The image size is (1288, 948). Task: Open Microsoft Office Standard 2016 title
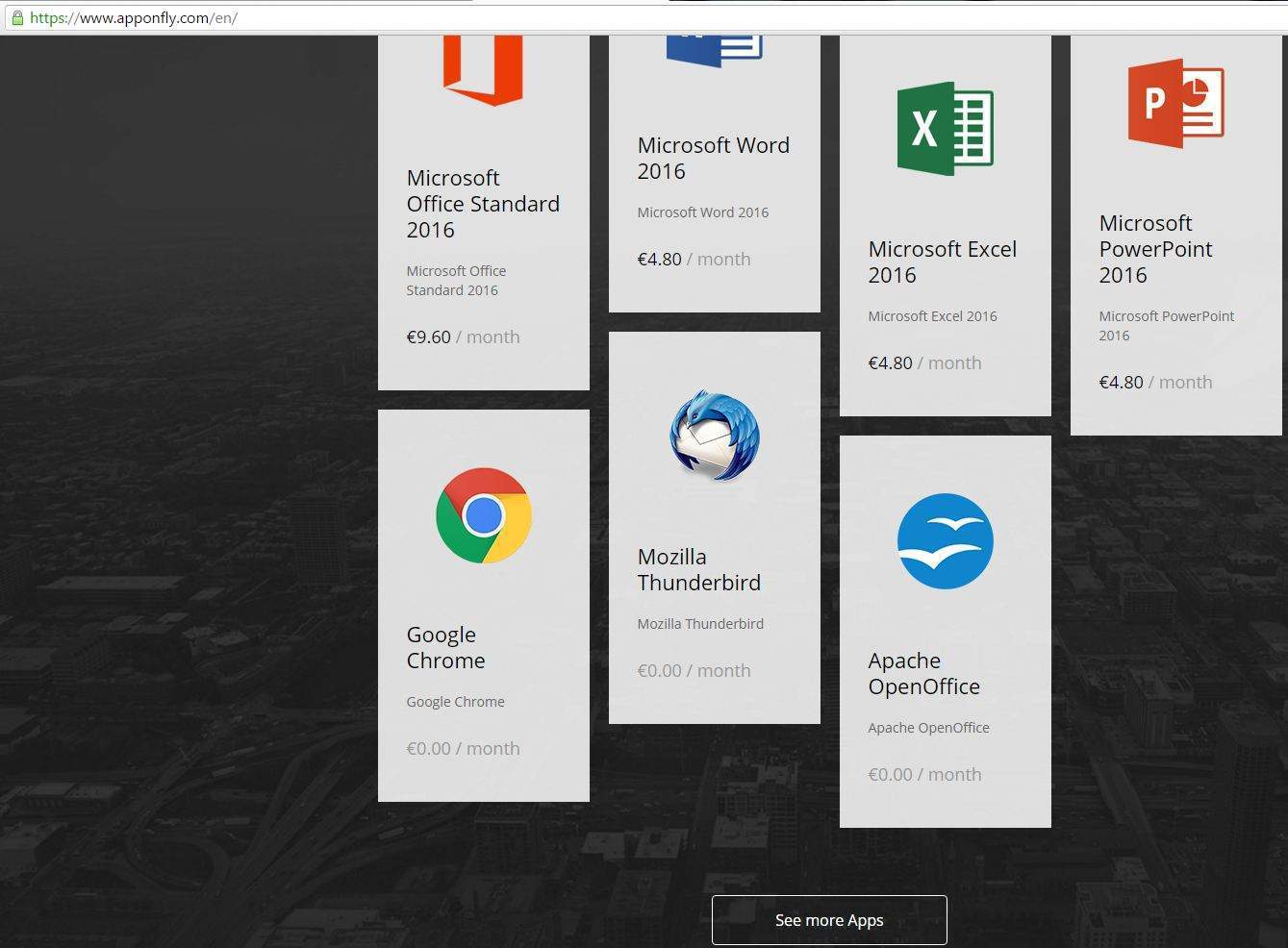click(483, 204)
